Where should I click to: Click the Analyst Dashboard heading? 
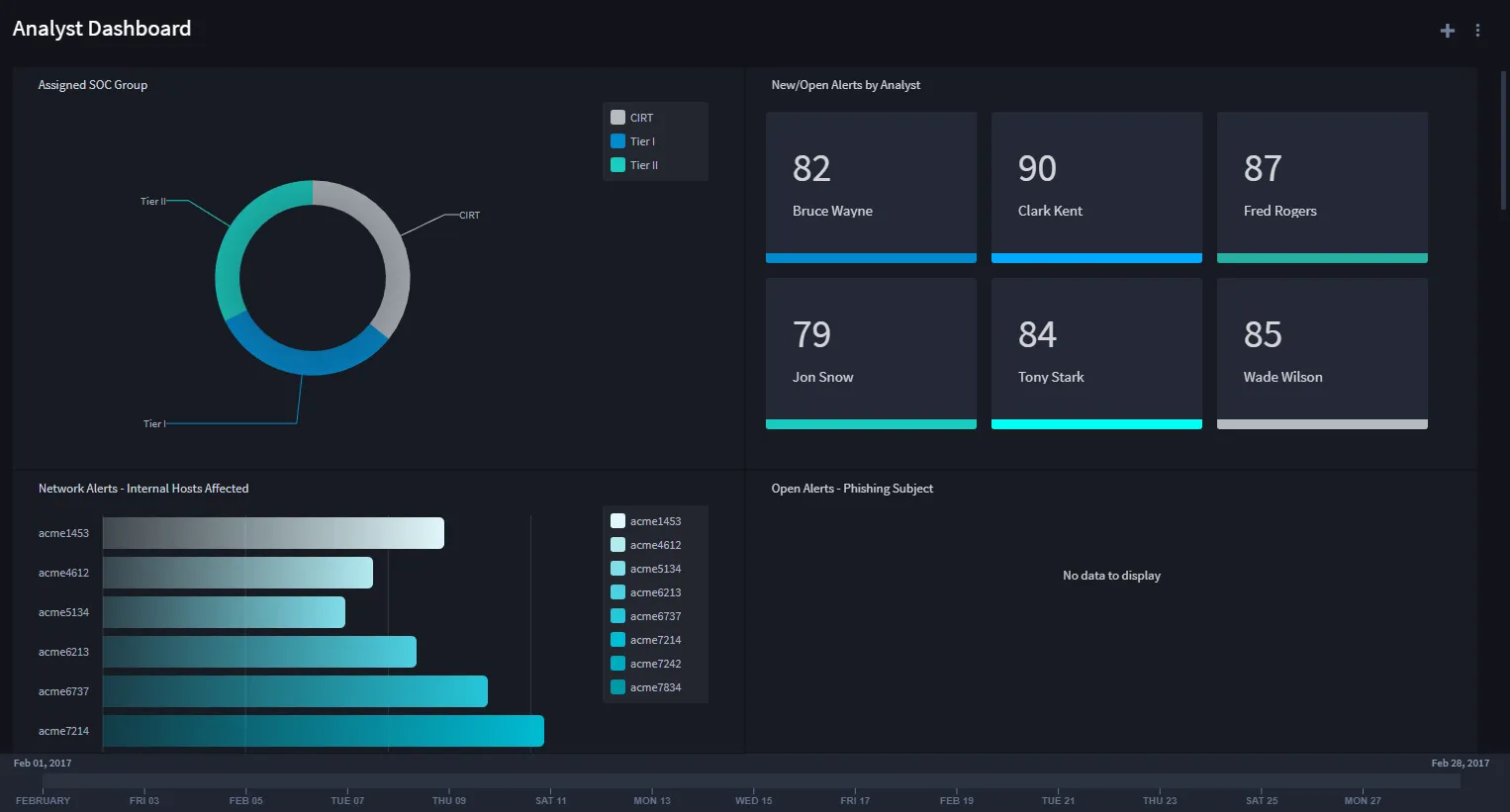[x=102, y=29]
